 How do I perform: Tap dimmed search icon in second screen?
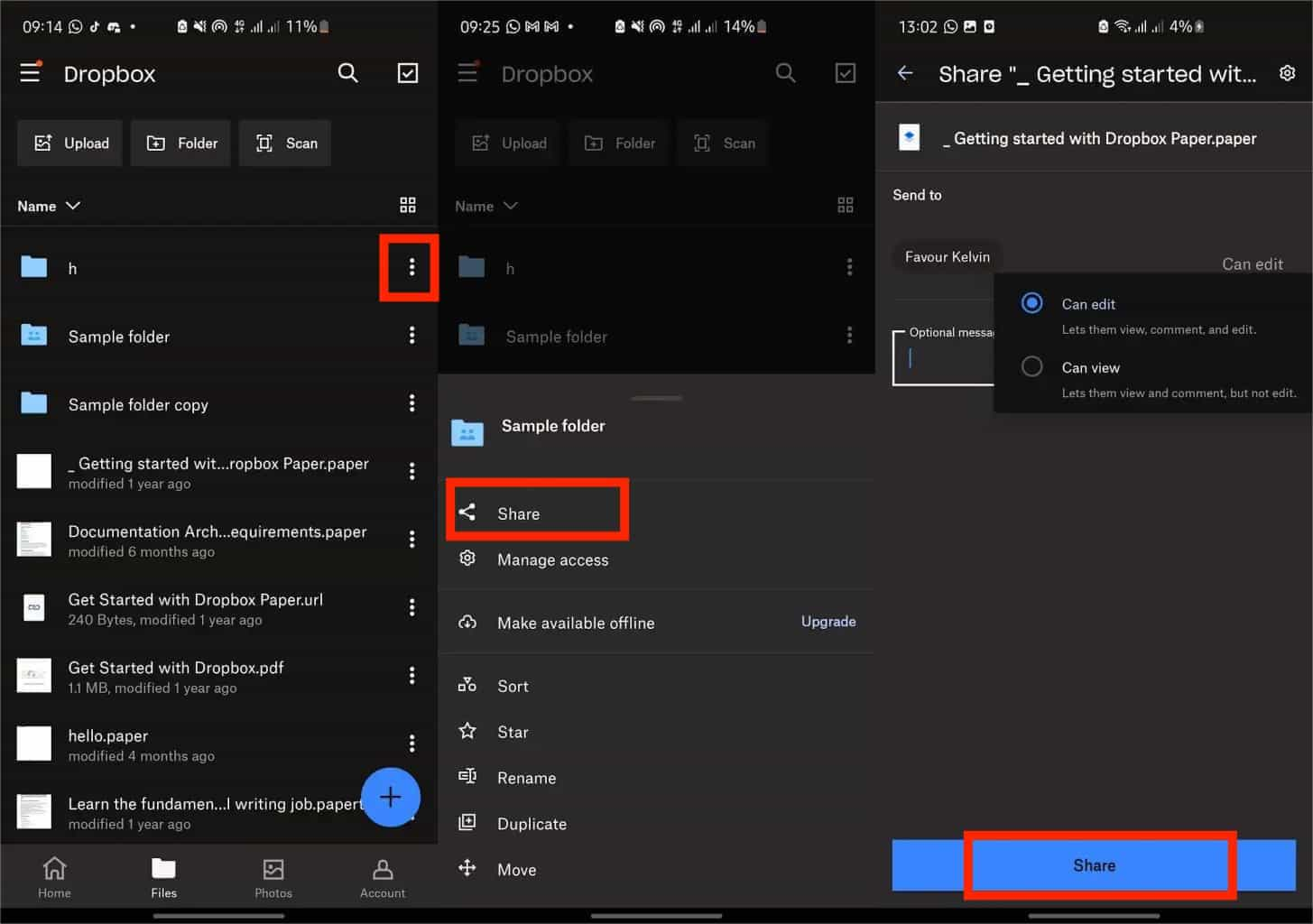coord(785,73)
